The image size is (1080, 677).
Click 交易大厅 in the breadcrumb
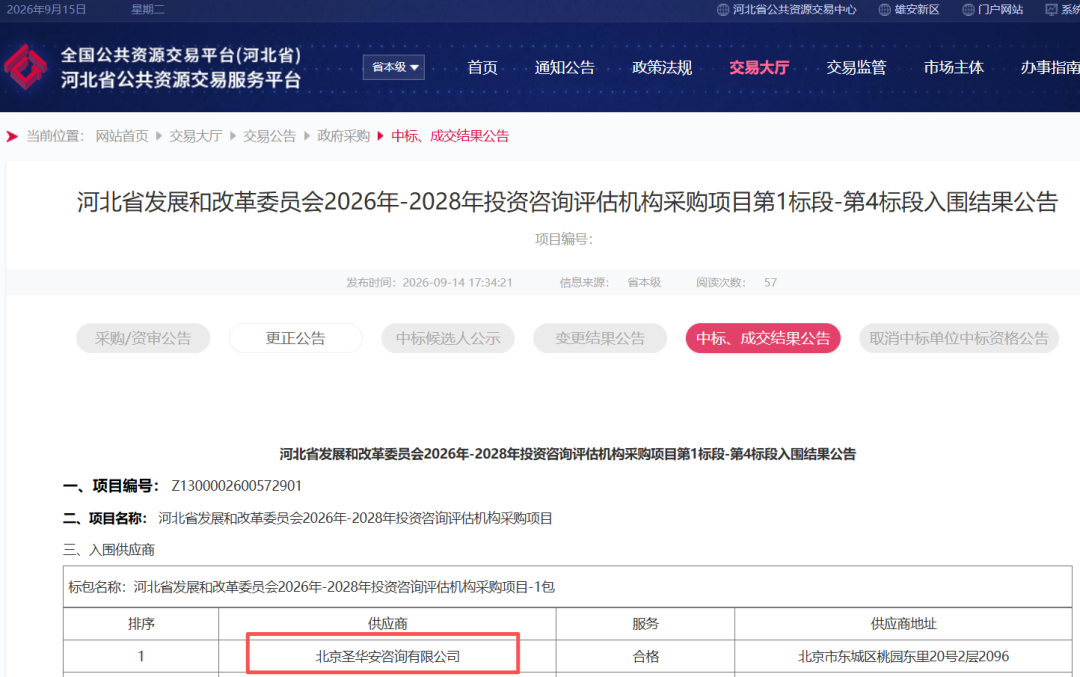tap(196, 136)
